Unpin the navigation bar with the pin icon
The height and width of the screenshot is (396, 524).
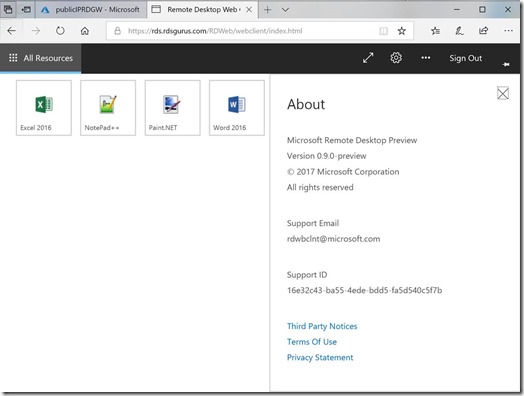pos(506,64)
